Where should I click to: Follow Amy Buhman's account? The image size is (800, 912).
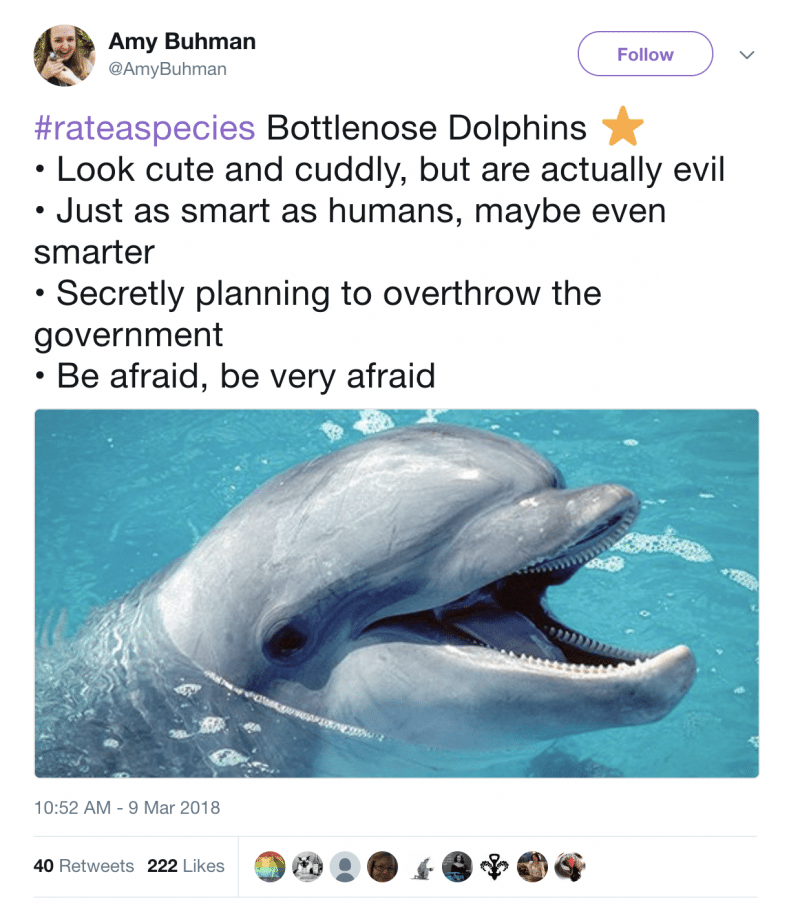point(645,54)
